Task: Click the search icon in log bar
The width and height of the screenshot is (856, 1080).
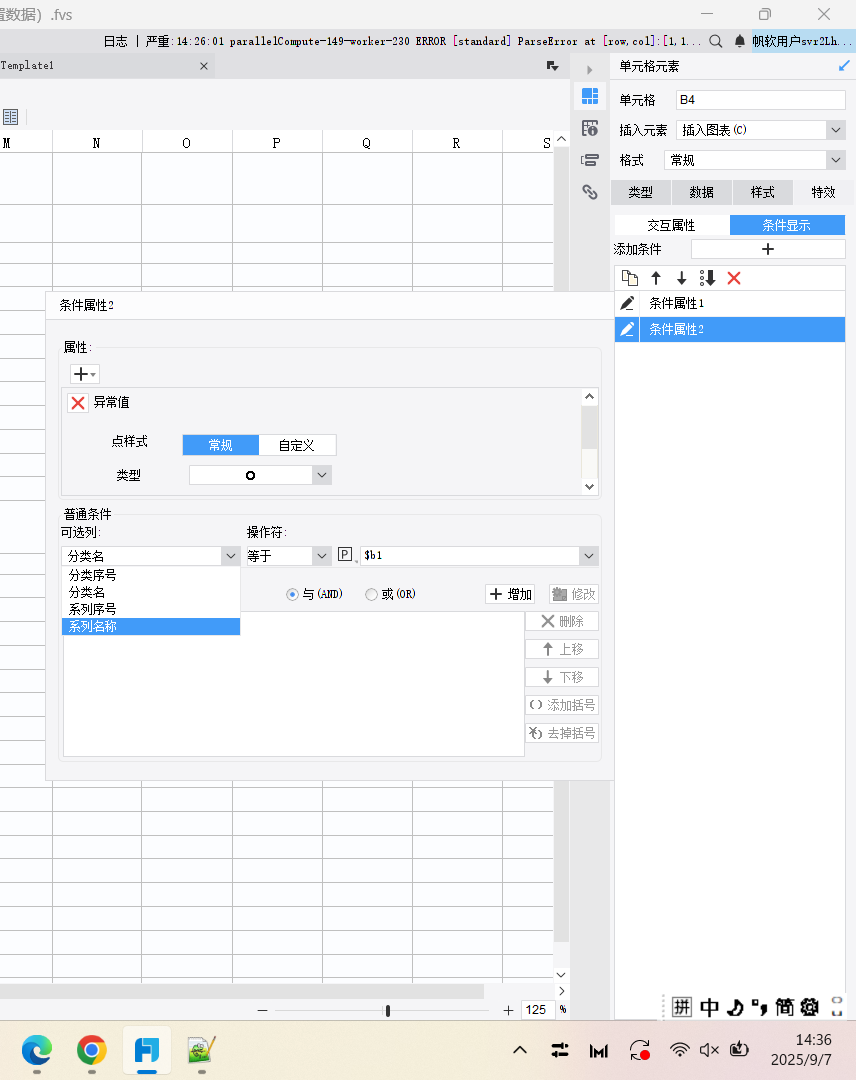Action: tap(716, 42)
